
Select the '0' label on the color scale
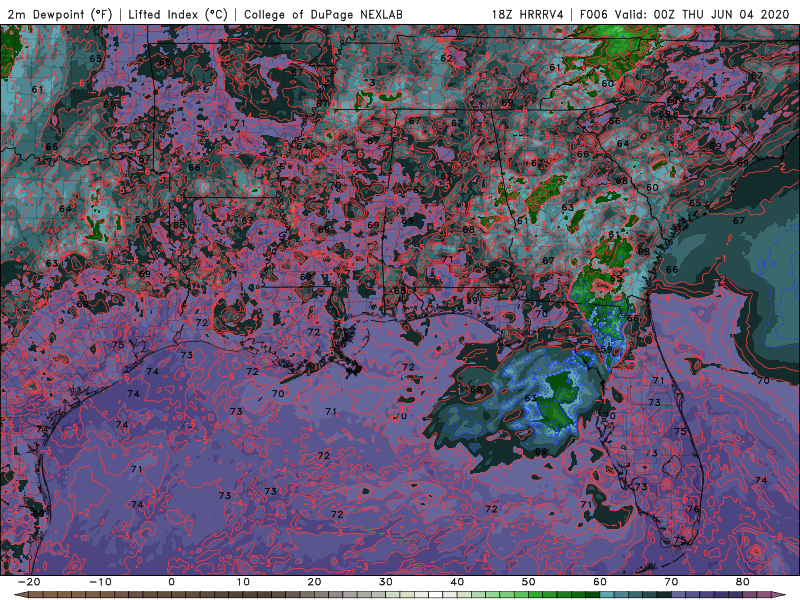(x=171, y=582)
